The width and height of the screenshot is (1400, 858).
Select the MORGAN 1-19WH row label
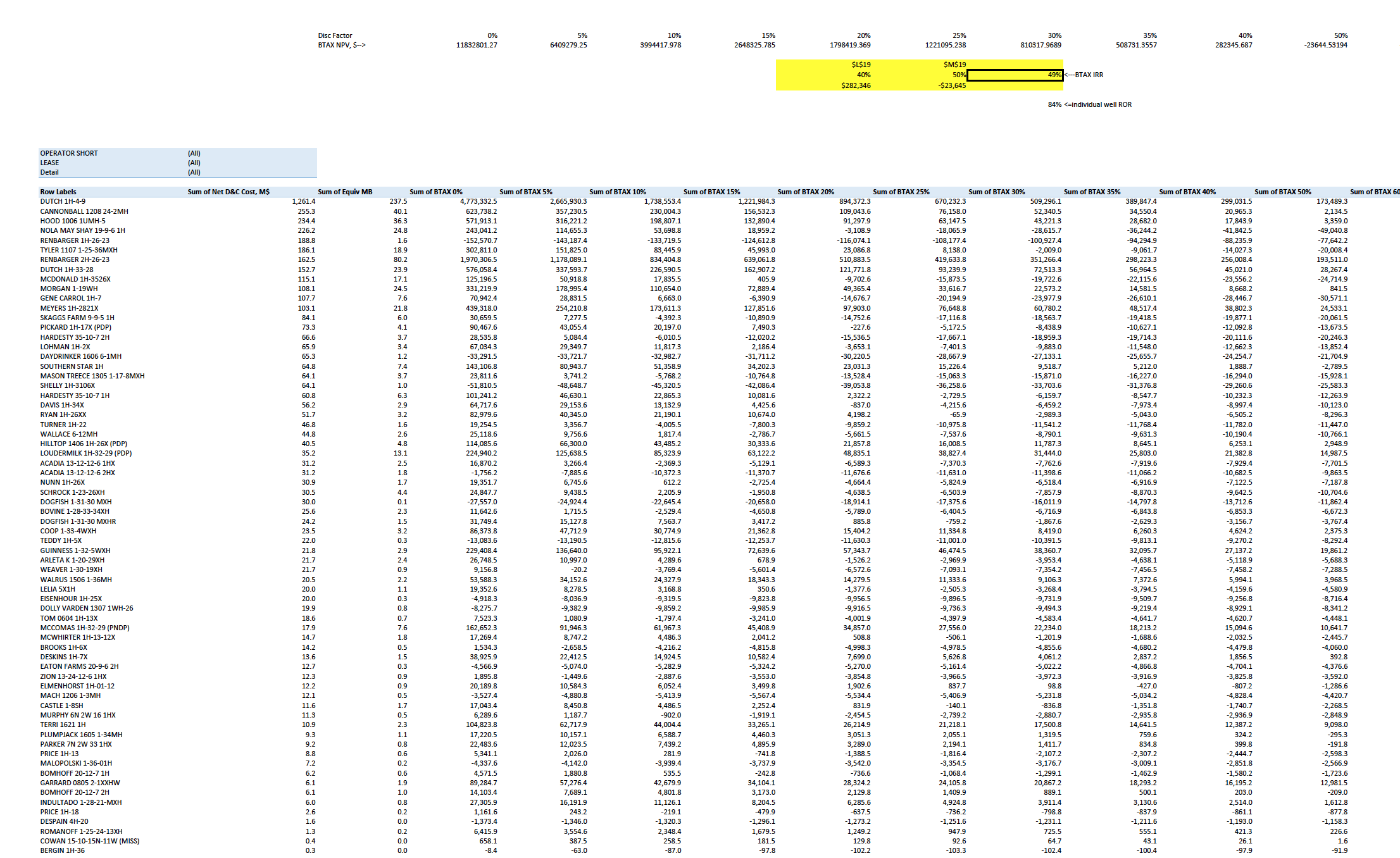(69, 289)
